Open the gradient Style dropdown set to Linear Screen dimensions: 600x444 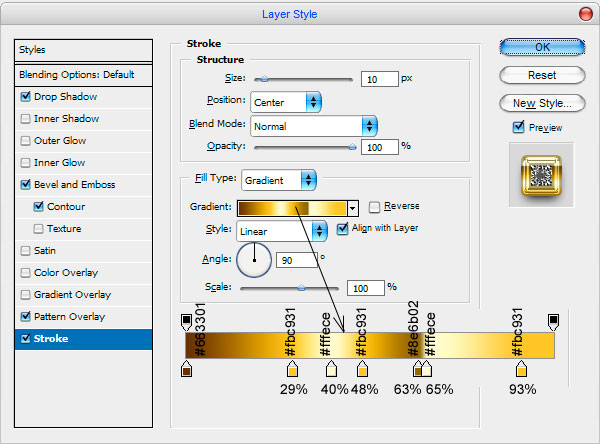pyautogui.click(x=282, y=231)
